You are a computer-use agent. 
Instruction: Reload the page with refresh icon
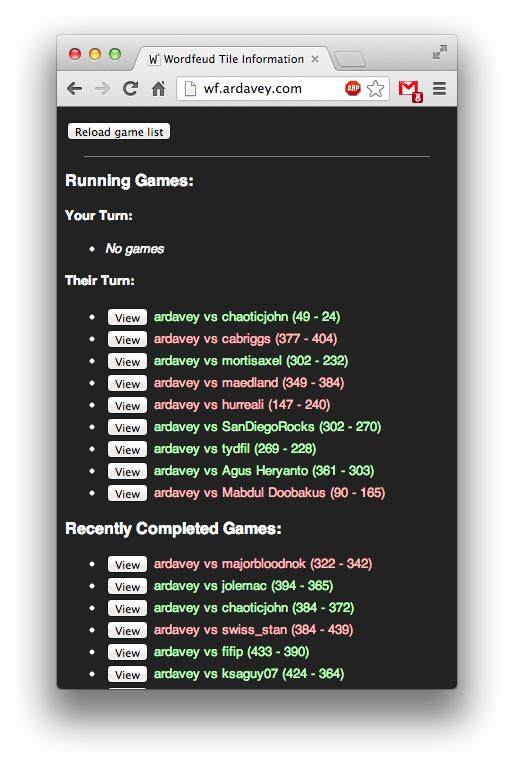[x=130, y=89]
